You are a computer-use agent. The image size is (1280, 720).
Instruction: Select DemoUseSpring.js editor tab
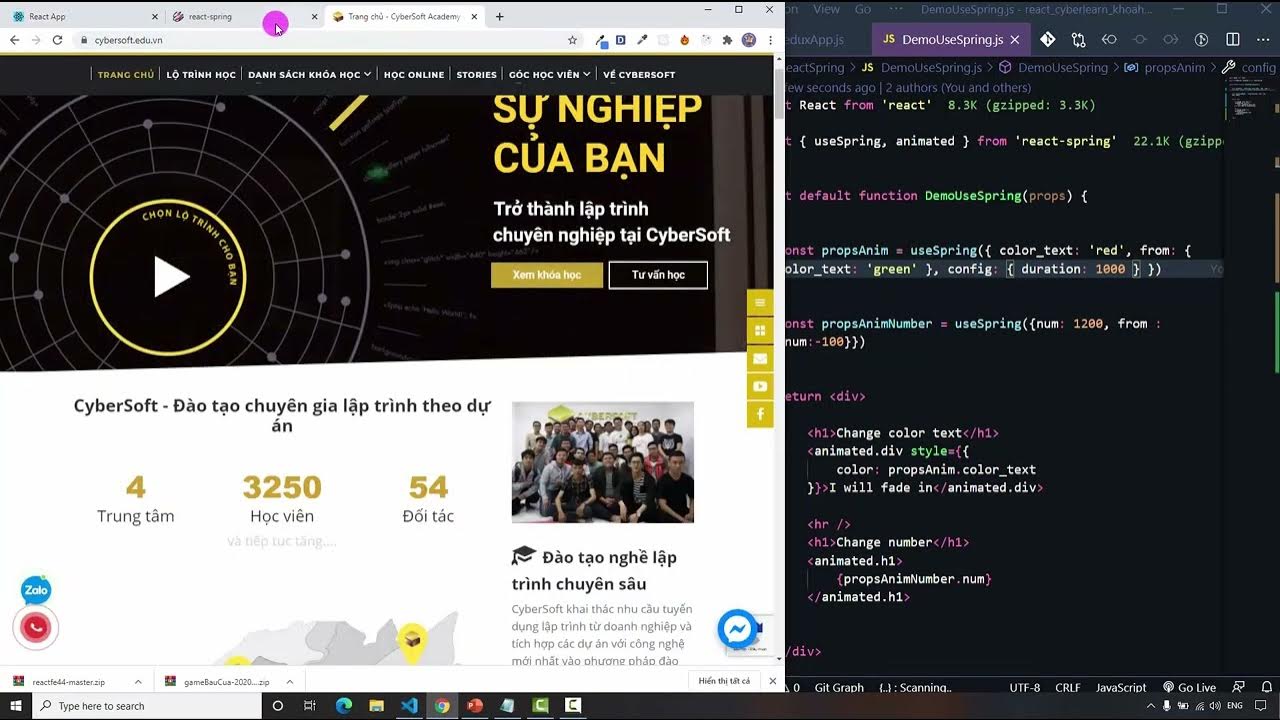[952, 40]
